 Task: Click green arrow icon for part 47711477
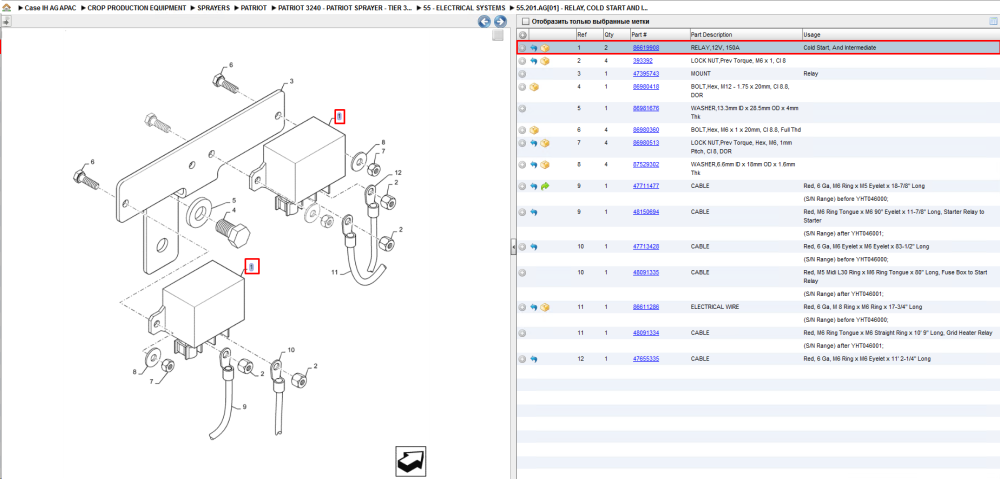(545, 186)
